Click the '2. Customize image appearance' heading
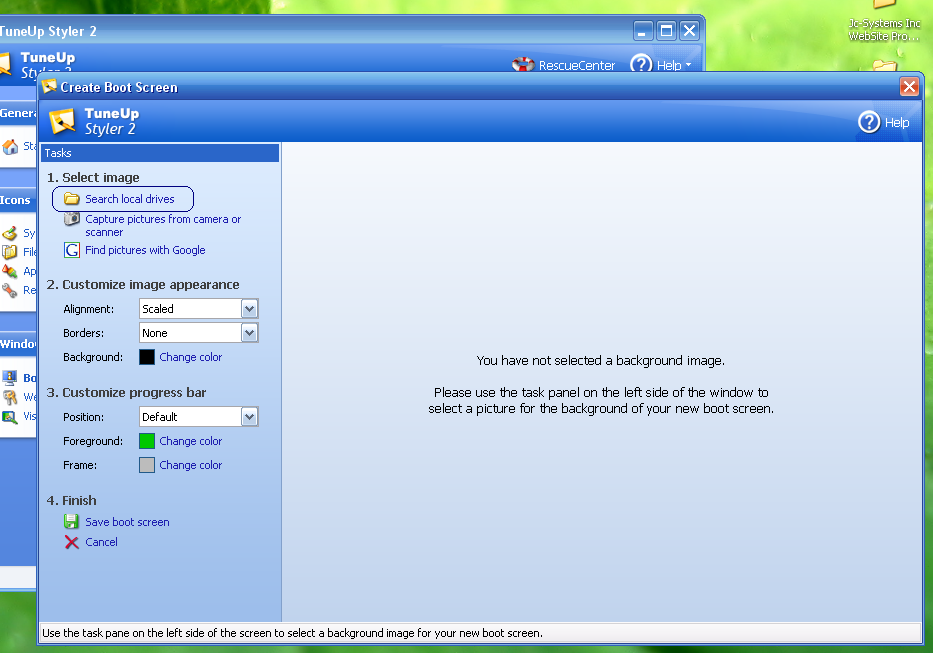This screenshot has width=933, height=653. (x=143, y=285)
